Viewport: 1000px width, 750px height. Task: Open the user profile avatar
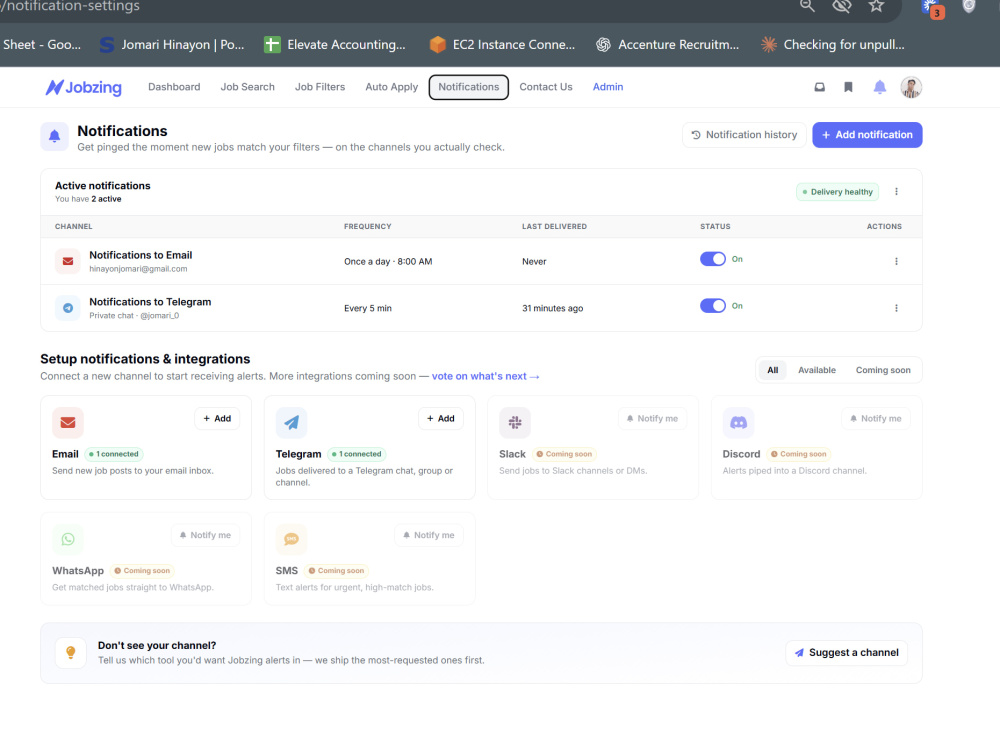click(911, 87)
